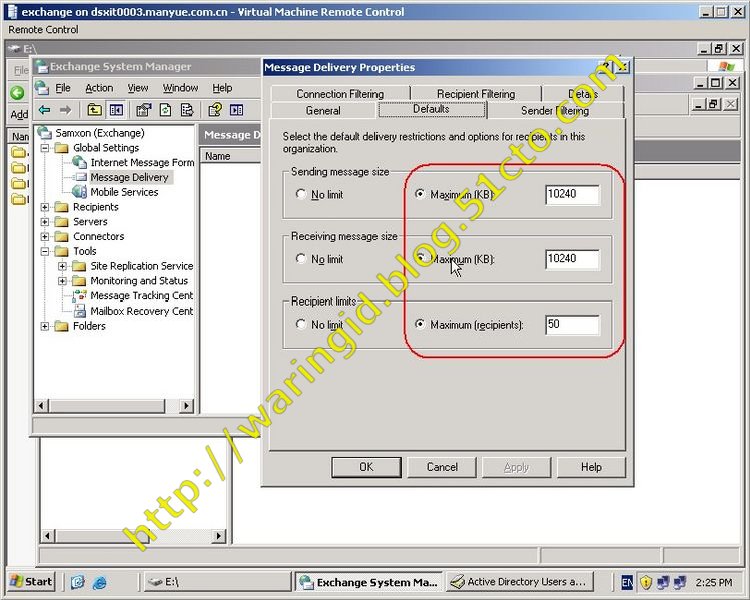Expand the Recipients tree node
The image size is (750, 600).
pyautogui.click(x=45, y=207)
